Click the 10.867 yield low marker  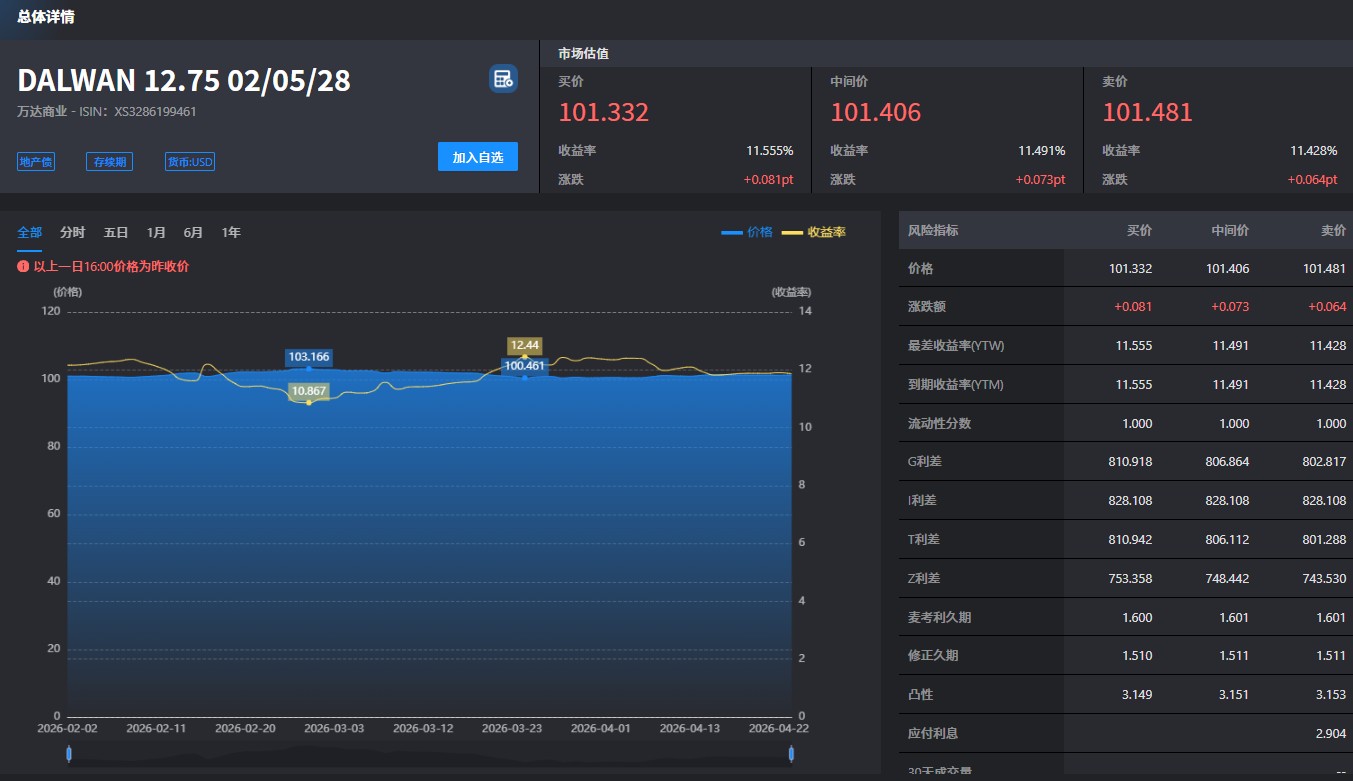(308, 391)
